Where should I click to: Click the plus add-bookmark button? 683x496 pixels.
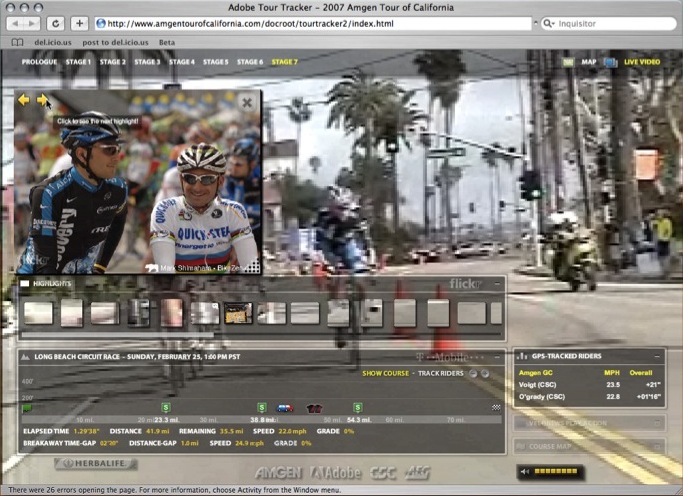point(79,24)
